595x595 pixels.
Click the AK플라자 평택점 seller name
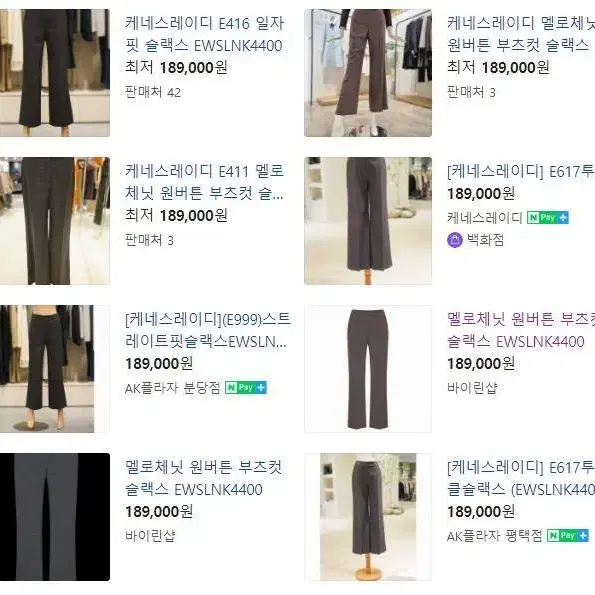(x=494, y=536)
